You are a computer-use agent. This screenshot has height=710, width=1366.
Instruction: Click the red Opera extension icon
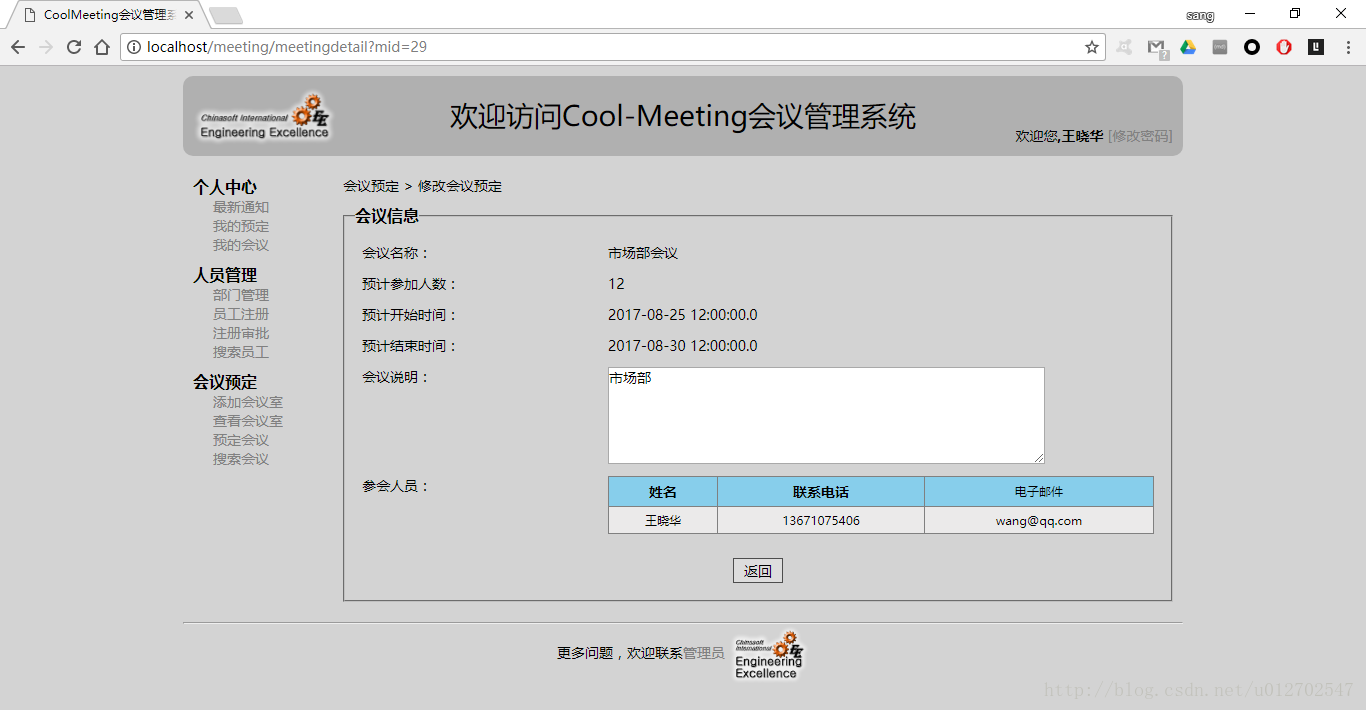coord(1284,47)
